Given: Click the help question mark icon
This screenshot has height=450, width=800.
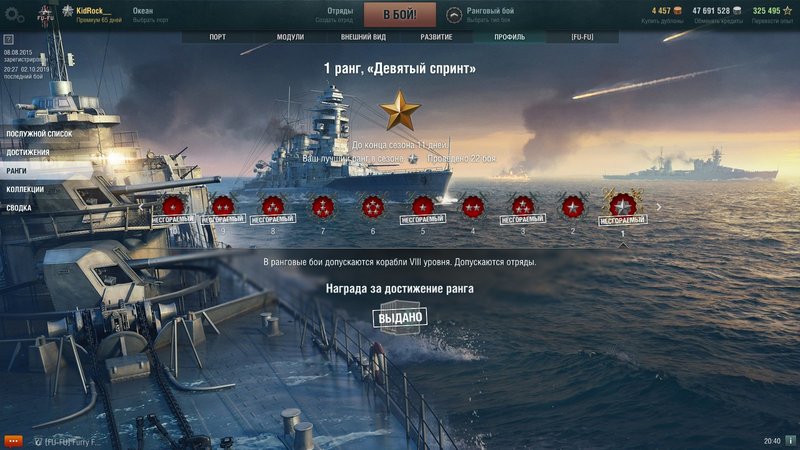Looking at the screenshot, I should click(8, 39).
